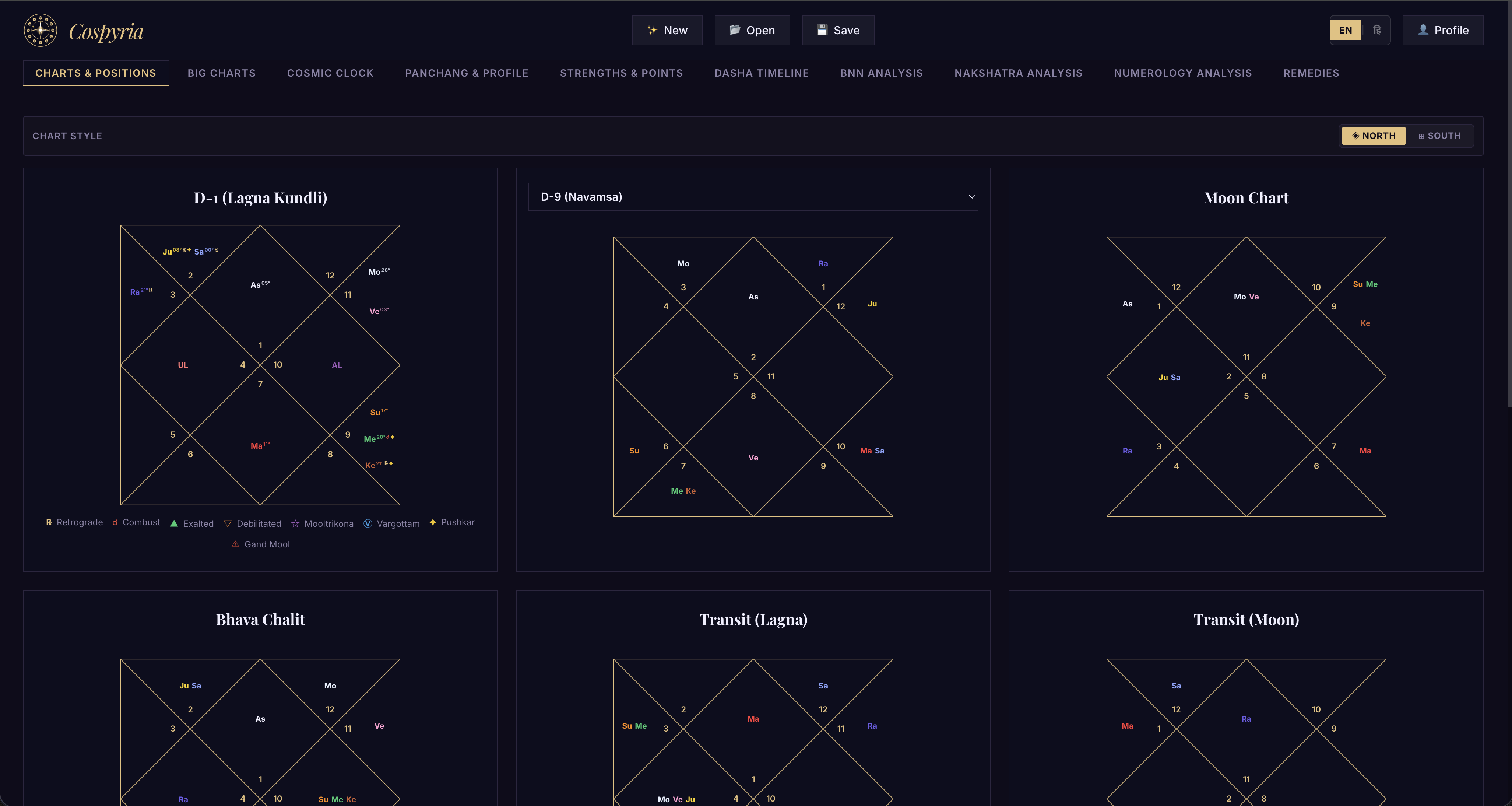The width and height of the screenshot is (1512, 806).
Task: Click the Combust legend symbol
Action: click(x=115, y=522)
